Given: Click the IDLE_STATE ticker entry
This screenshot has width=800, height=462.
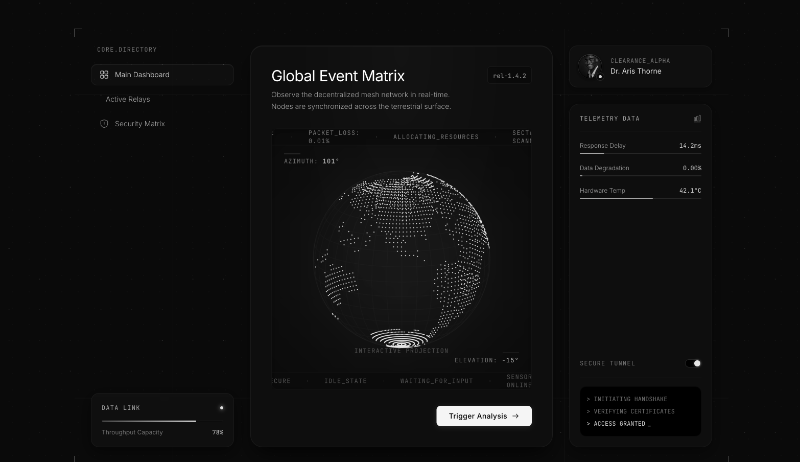Looking at the screenshot, I should pyautogui.click(x=345, y=381).
